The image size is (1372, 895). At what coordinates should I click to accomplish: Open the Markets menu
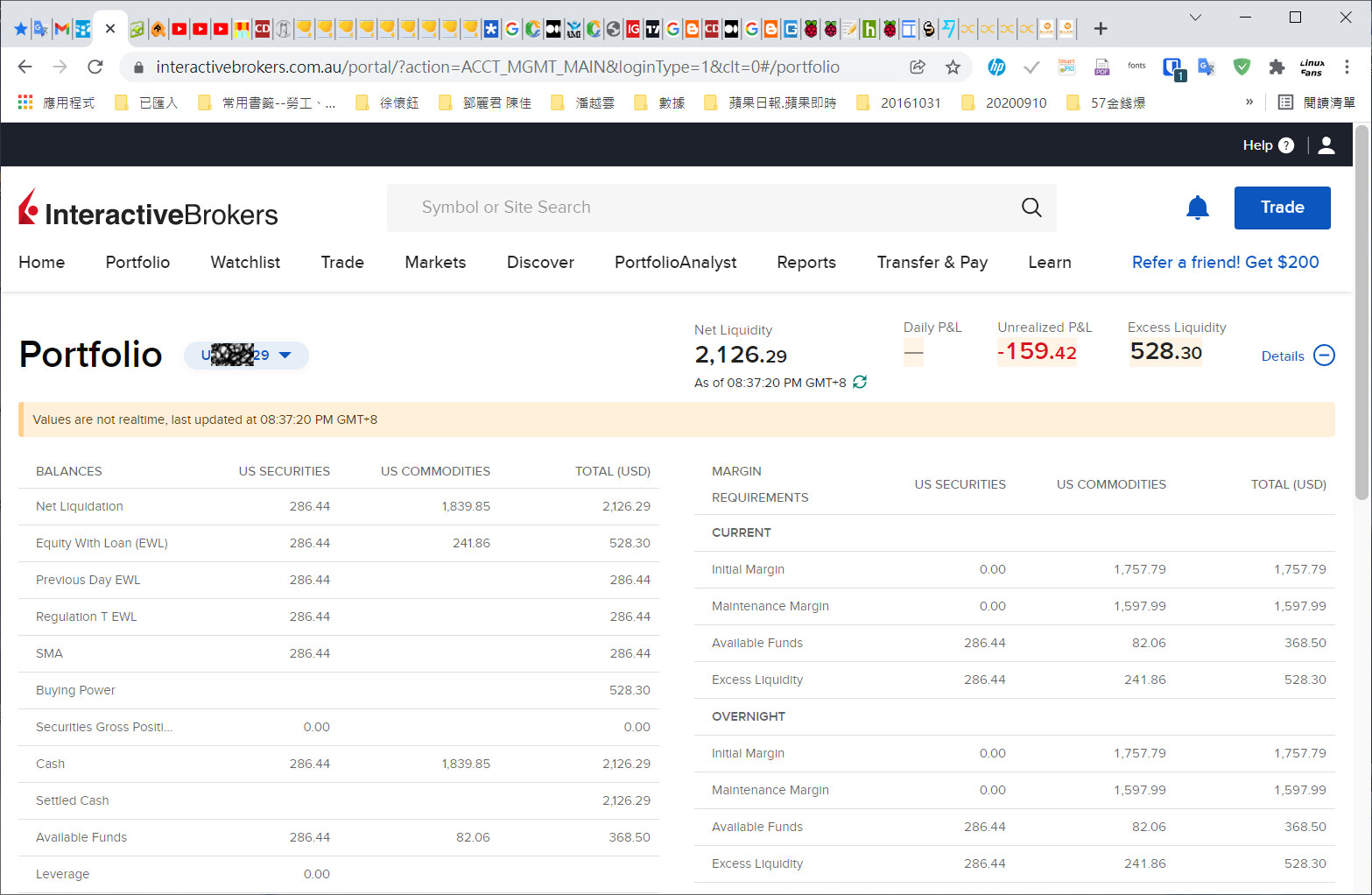coord(435,263)
